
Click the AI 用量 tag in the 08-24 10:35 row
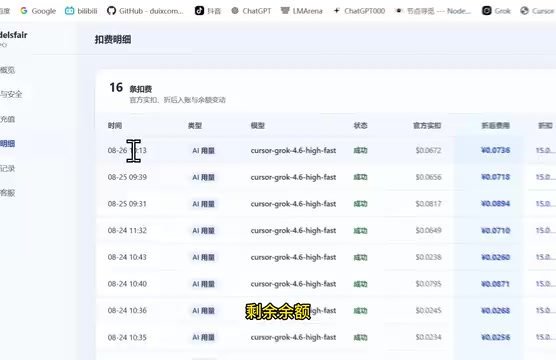[204, 337]
